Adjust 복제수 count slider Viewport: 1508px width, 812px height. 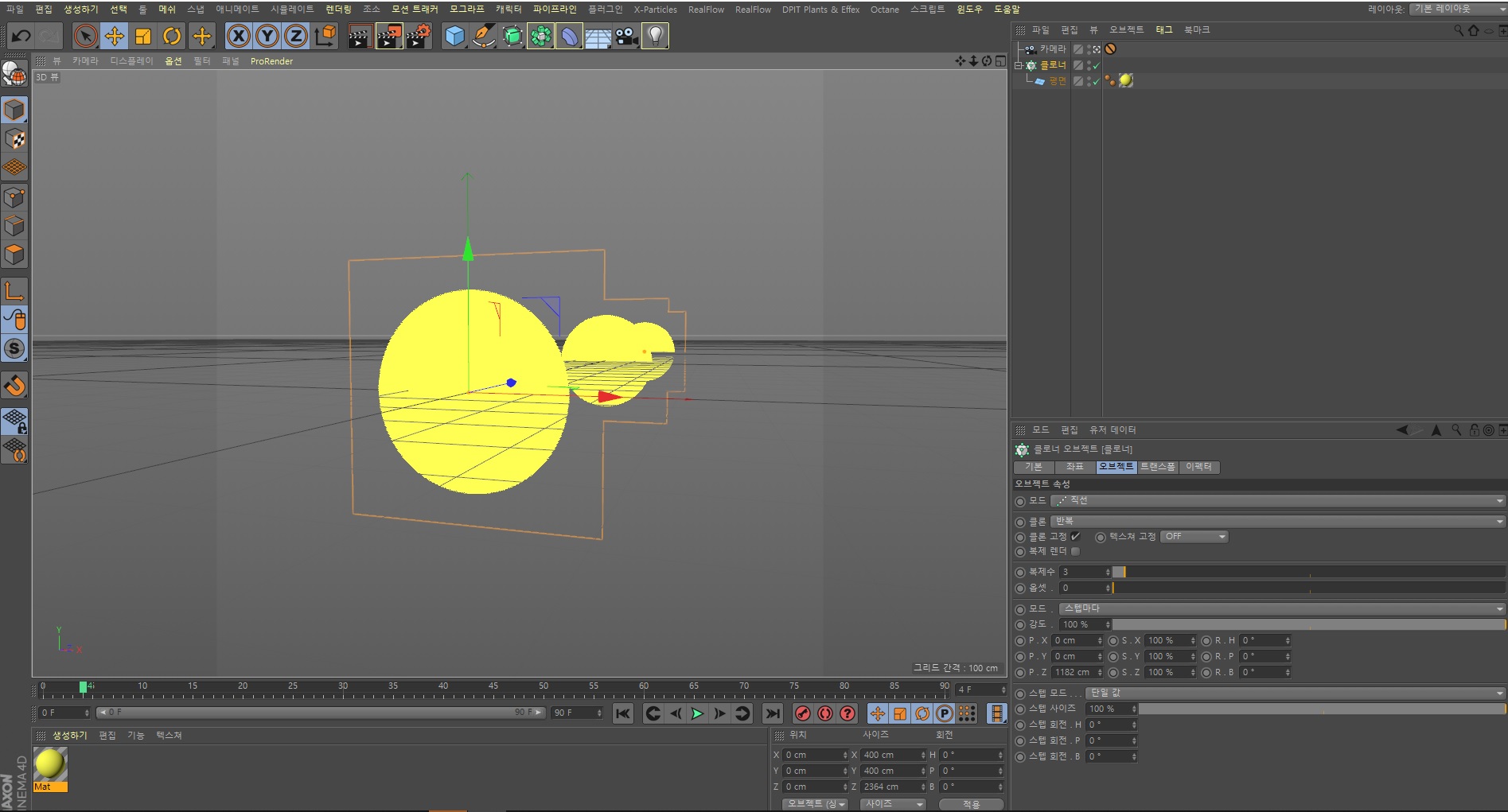[x=1308, y=573]
